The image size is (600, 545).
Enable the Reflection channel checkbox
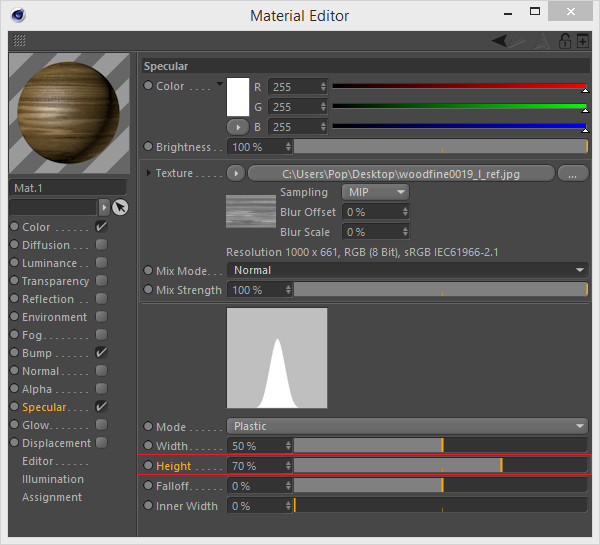coord(101,299)
